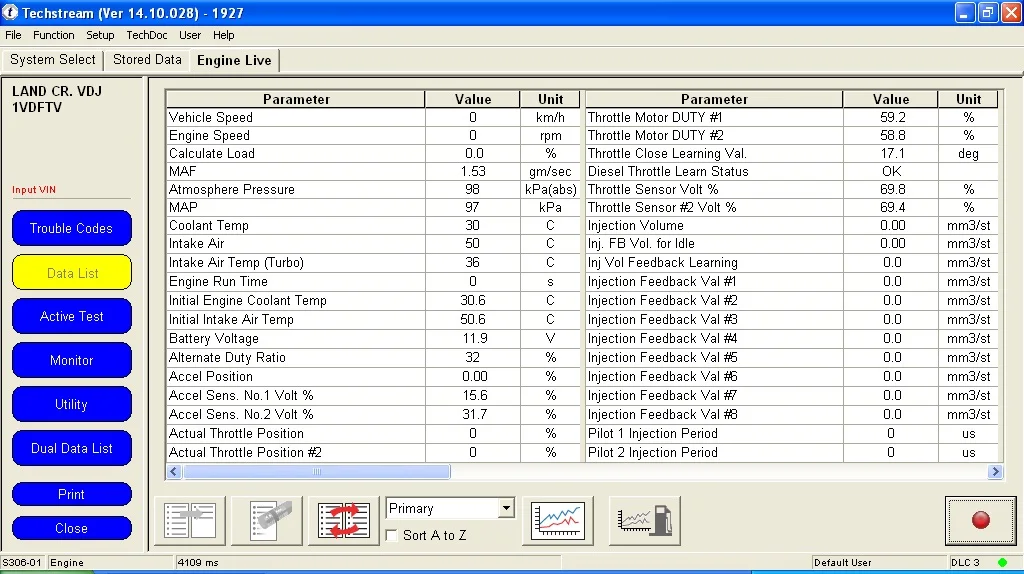Click the left Parameter column header

click(296, 99)
